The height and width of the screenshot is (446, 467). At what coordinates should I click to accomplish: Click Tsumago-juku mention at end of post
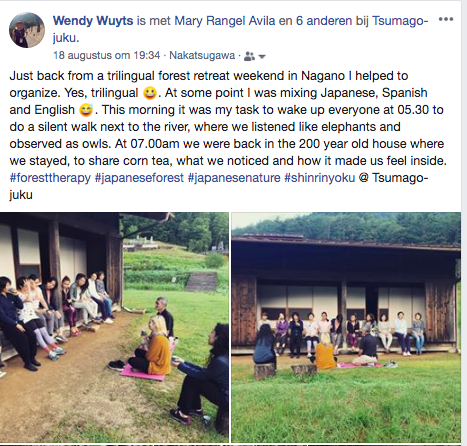219,186
